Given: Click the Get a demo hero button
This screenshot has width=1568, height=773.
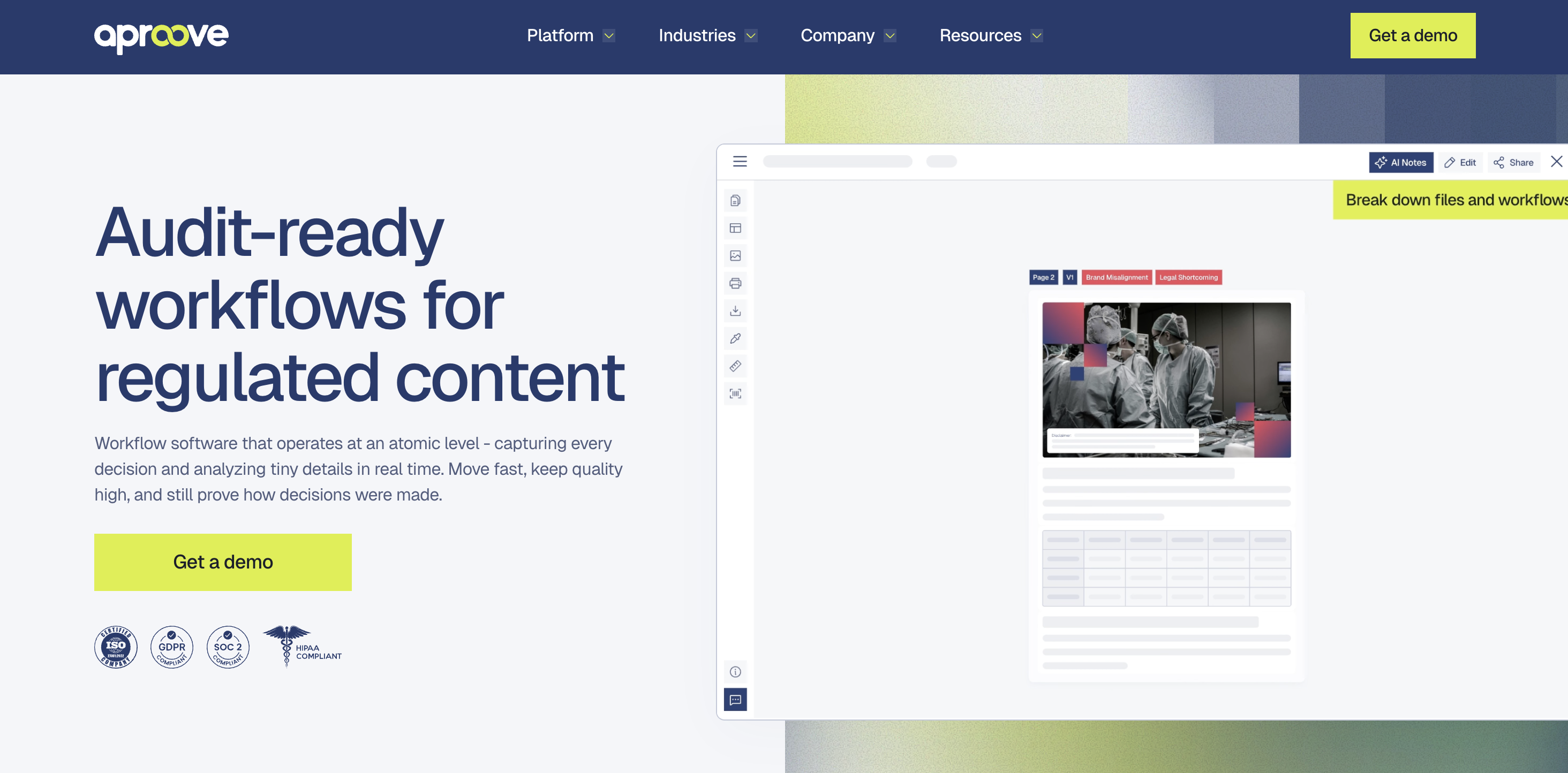Looking at the screenshot, I should click(223, 562).
